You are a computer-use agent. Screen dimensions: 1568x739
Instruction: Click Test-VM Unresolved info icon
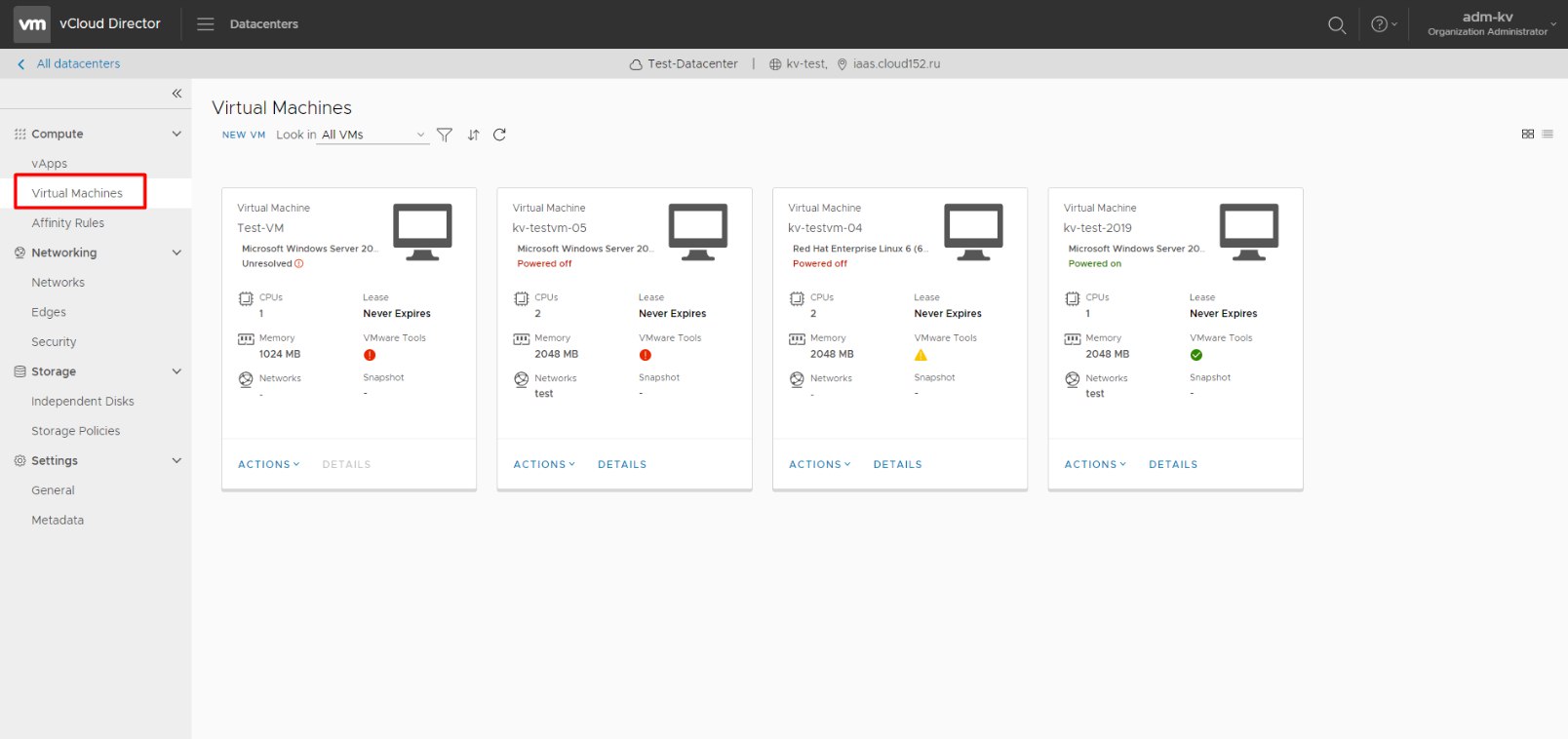[298, 264]
